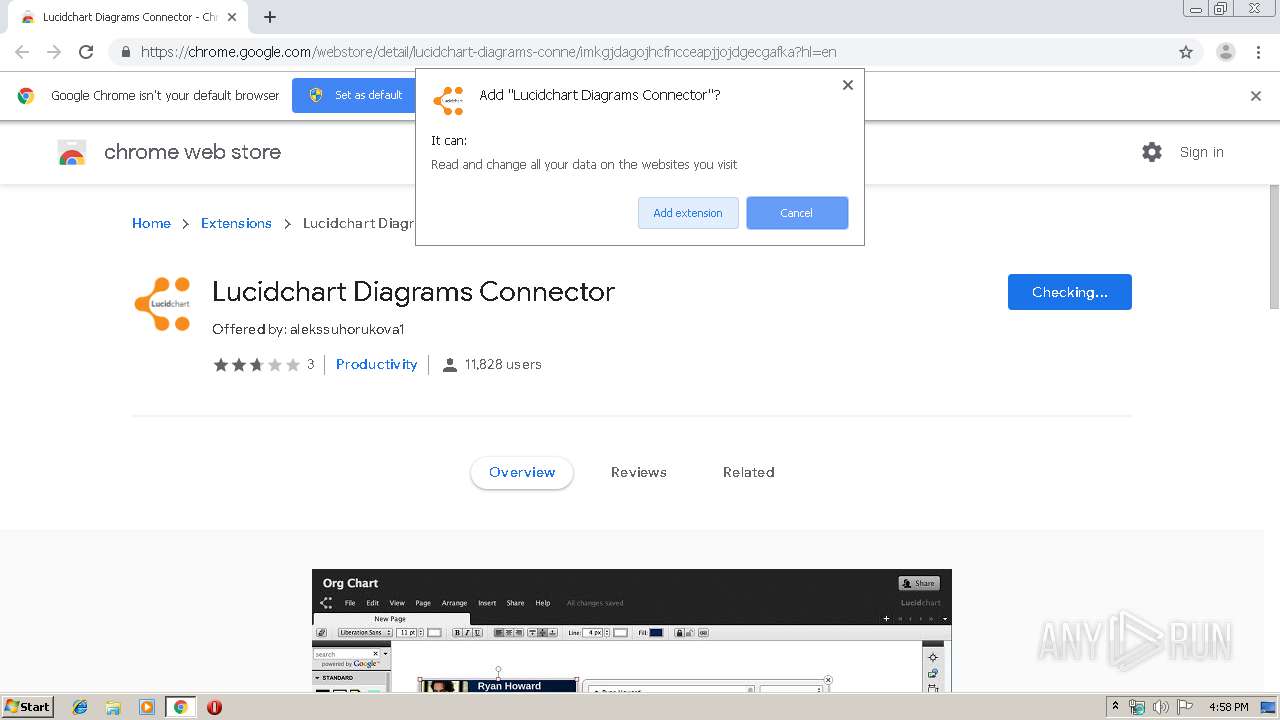The width and height of the screenshot is (1280, 720).
Task: Reload the current page
Action: click(86, 52)
